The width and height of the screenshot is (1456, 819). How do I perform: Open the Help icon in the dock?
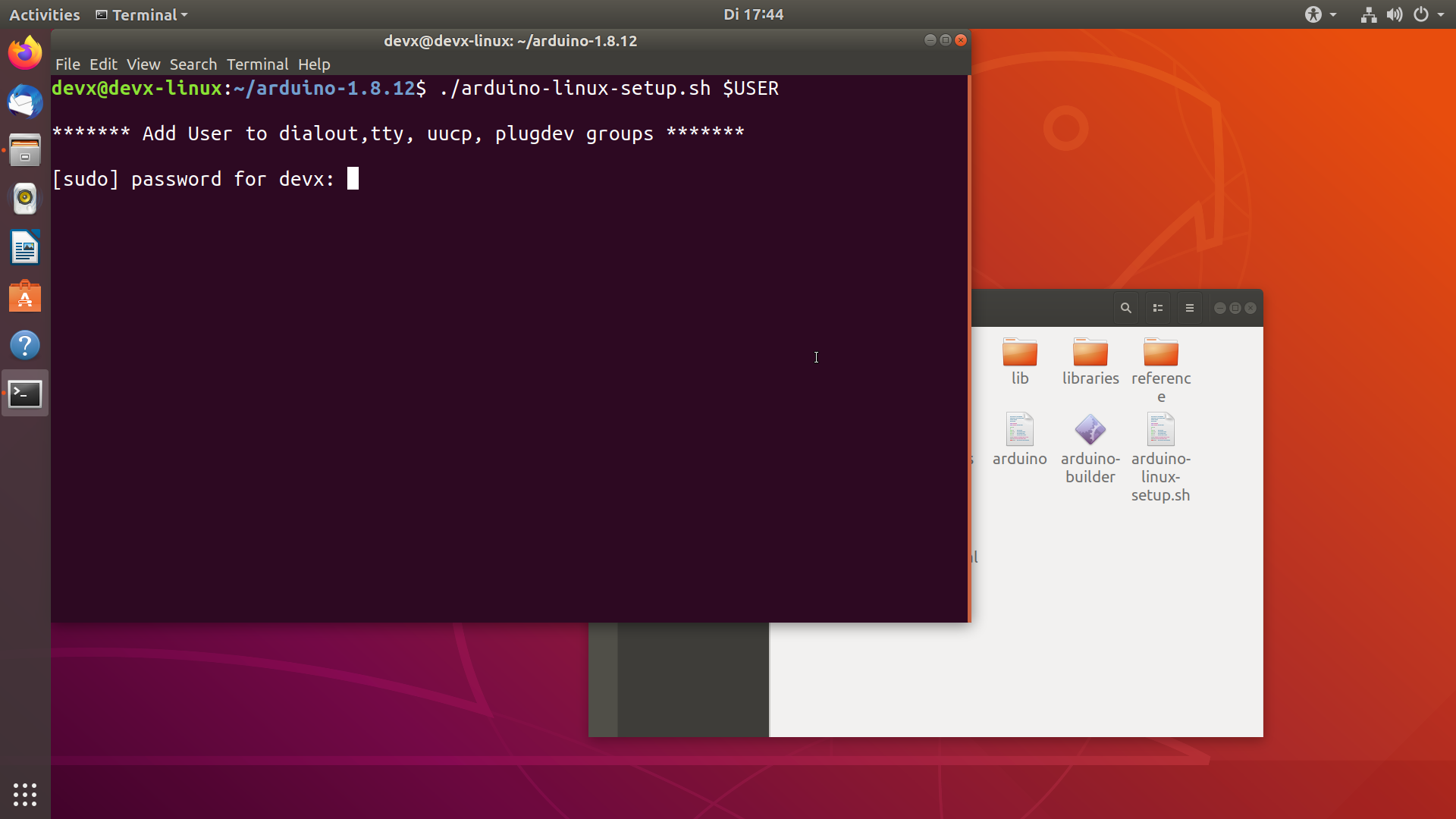click(25, 345)
